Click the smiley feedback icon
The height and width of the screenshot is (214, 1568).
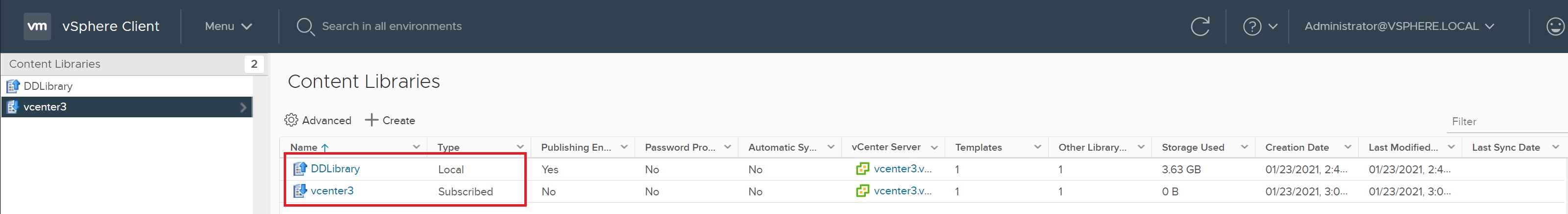point(1555,26)
